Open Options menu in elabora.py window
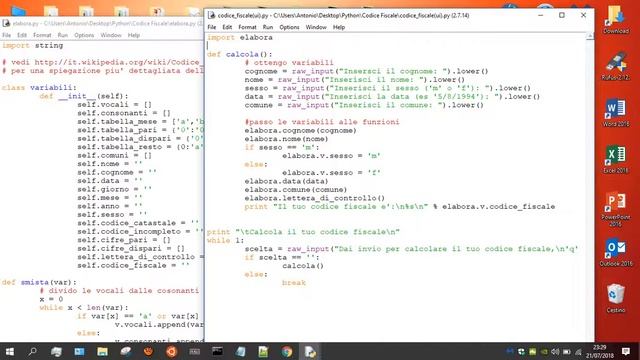 84,36
